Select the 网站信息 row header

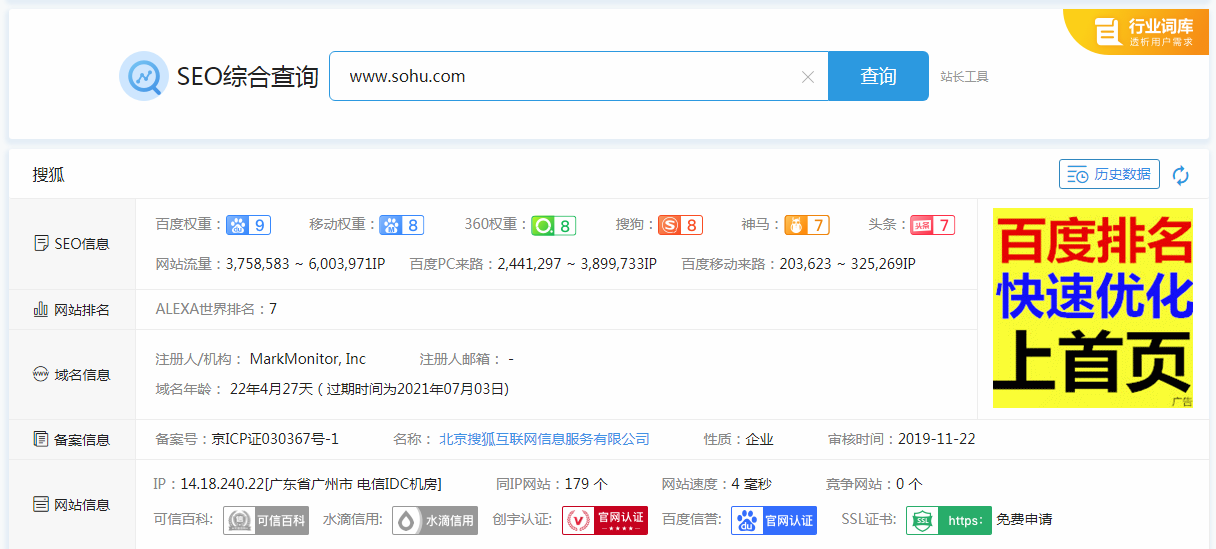72,504
